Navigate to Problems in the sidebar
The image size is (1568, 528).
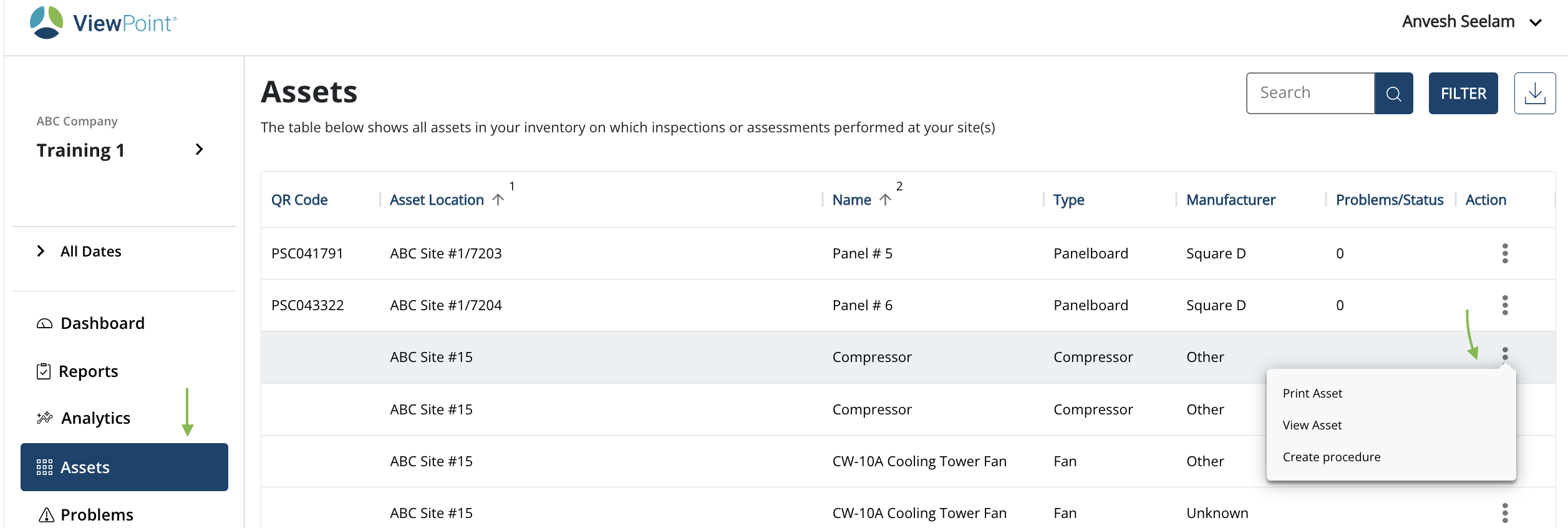click(x=97, y=515)
